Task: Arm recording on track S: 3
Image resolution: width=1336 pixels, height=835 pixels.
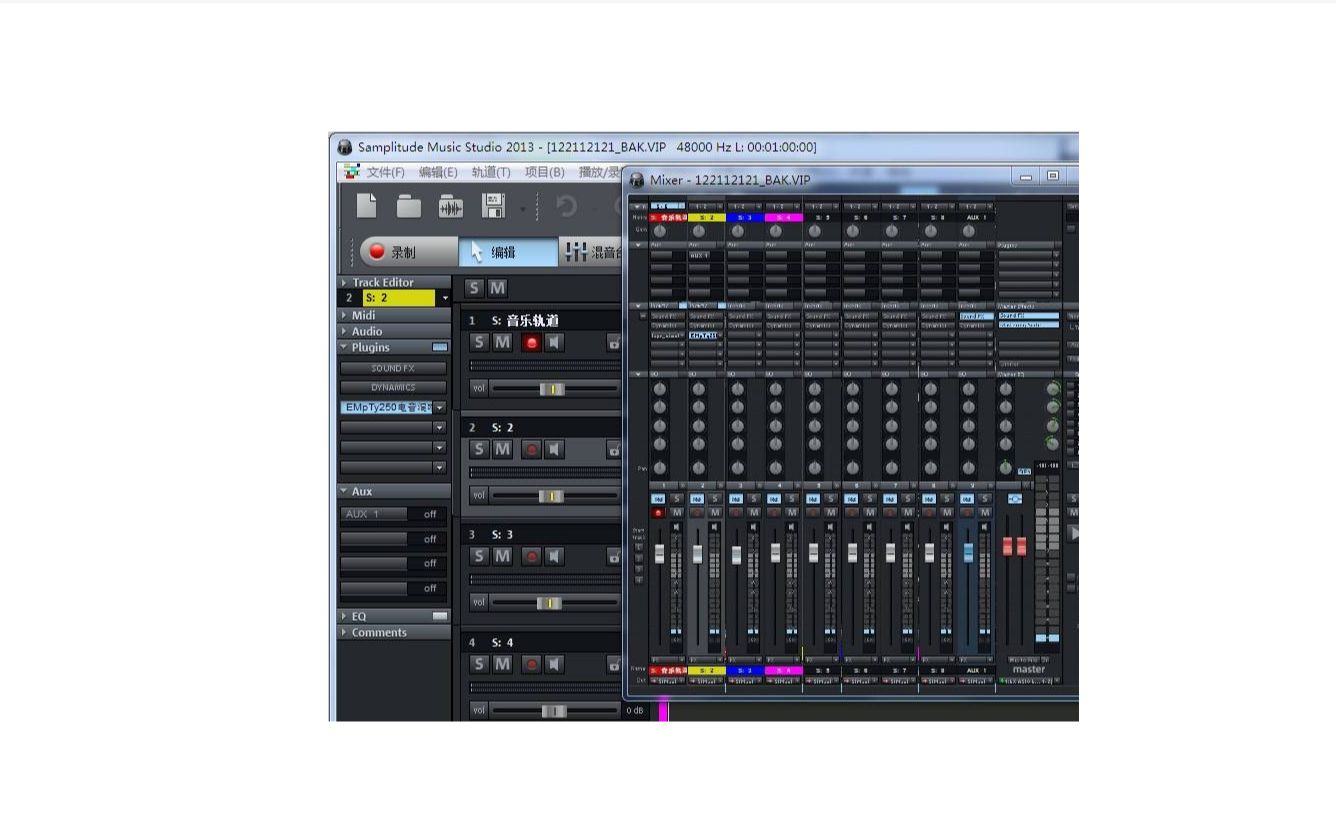Action: tap(531, 556)
